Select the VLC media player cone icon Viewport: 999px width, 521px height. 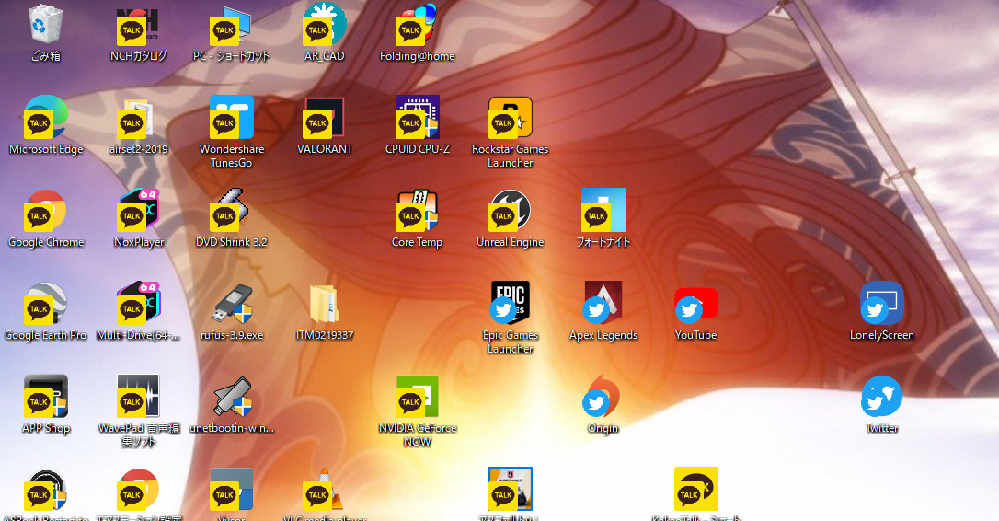click(324, 489)
